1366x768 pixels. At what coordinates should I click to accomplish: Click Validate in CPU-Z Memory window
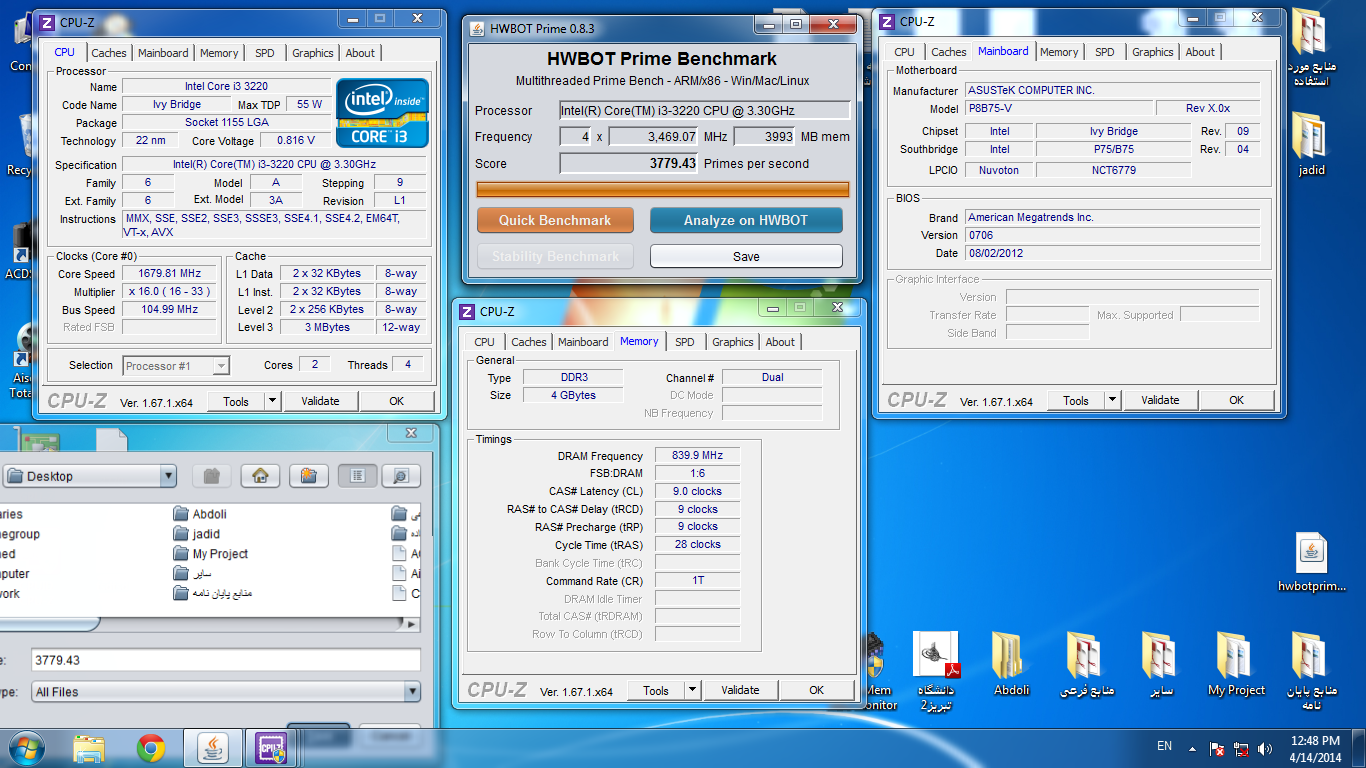click(x=740, y=690)
